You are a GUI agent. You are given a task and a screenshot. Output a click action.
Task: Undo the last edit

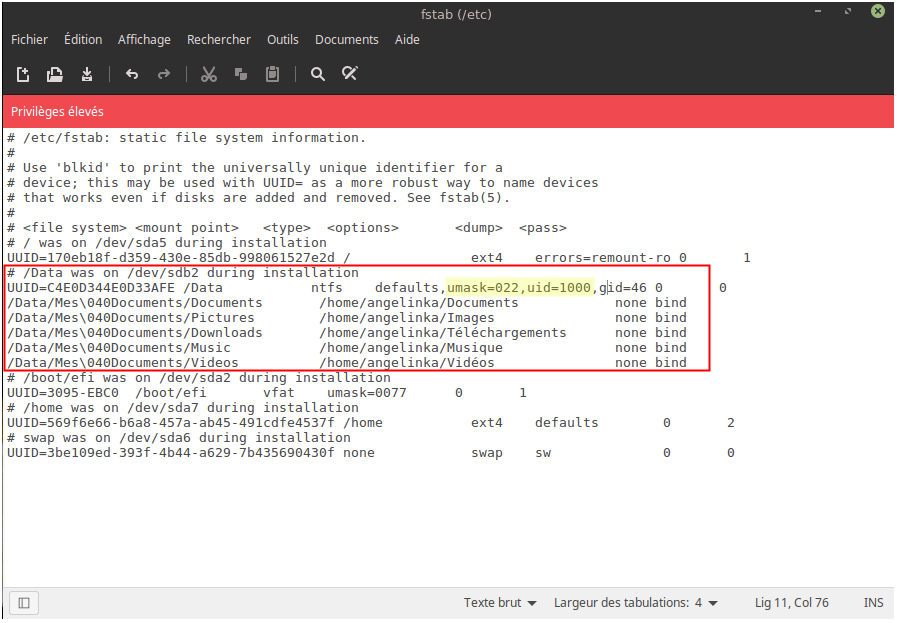[132, 74]
